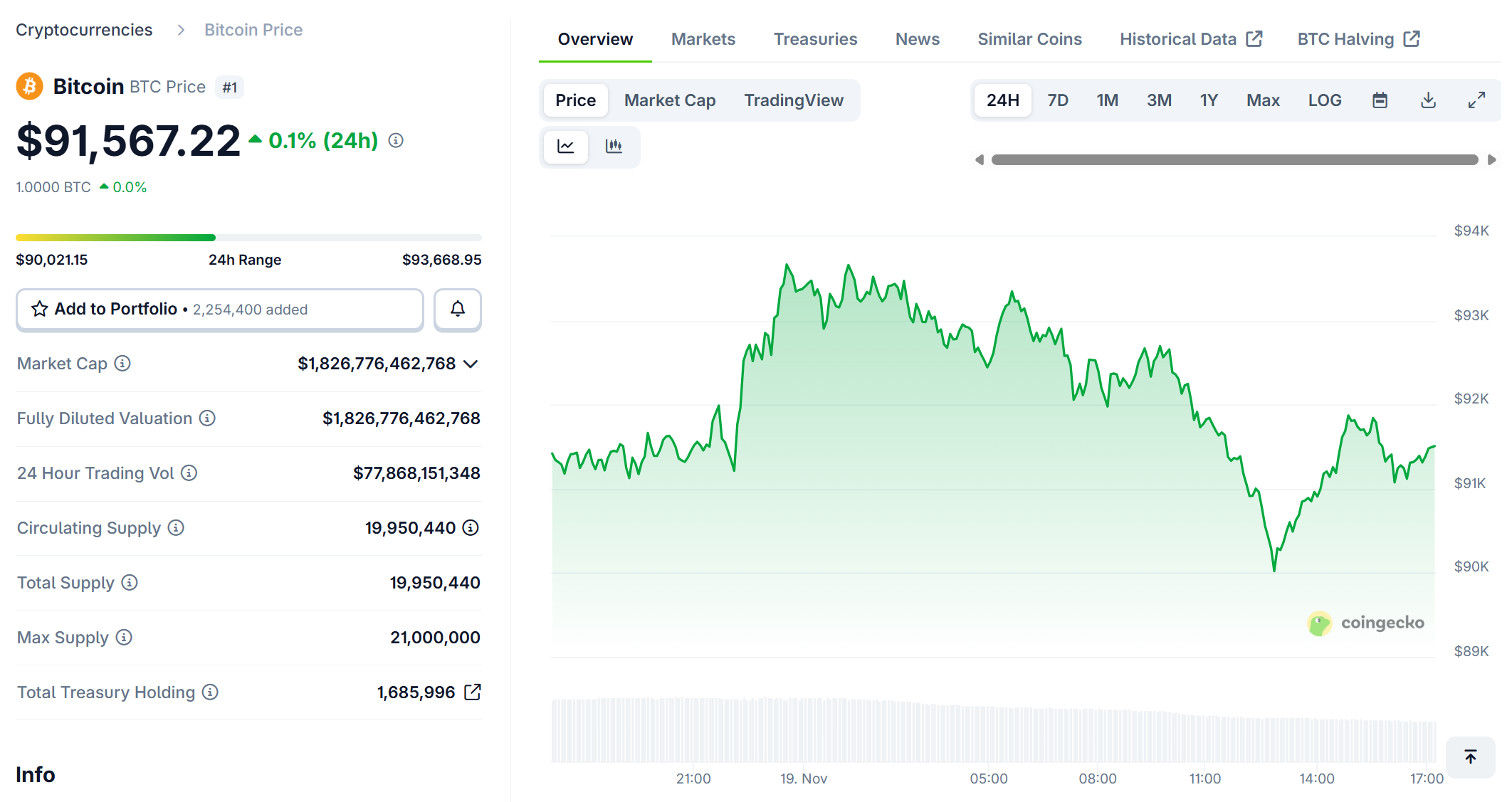Click the Market Cap info icon
The height and width of the screenshot is (802, 1512).
click(x=124, y=364)
